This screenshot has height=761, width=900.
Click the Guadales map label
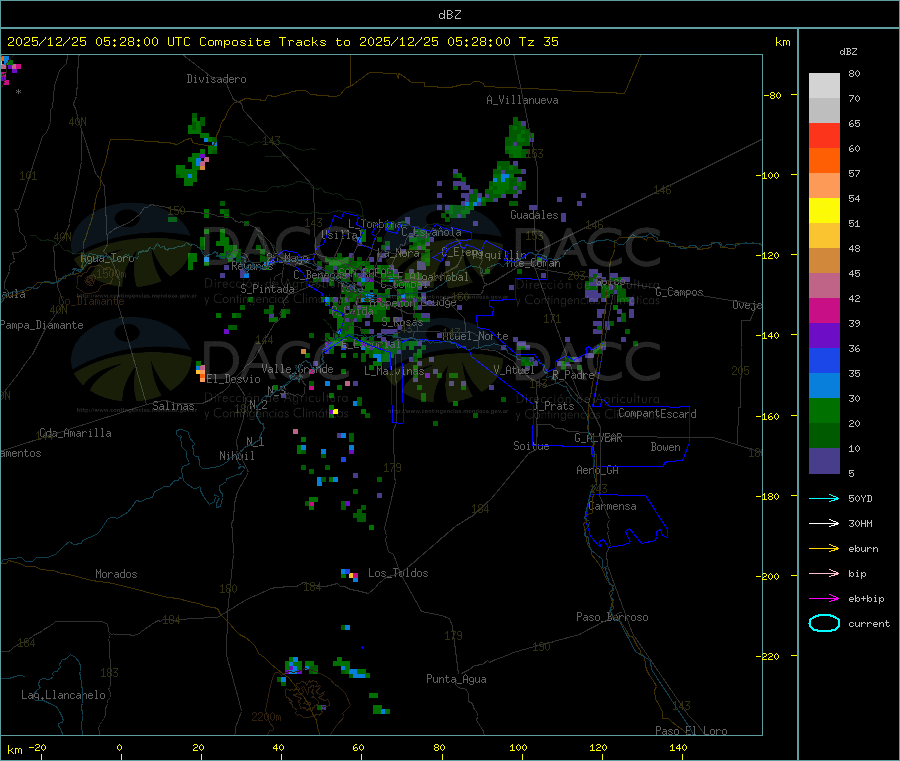click(x=534, y=215)
